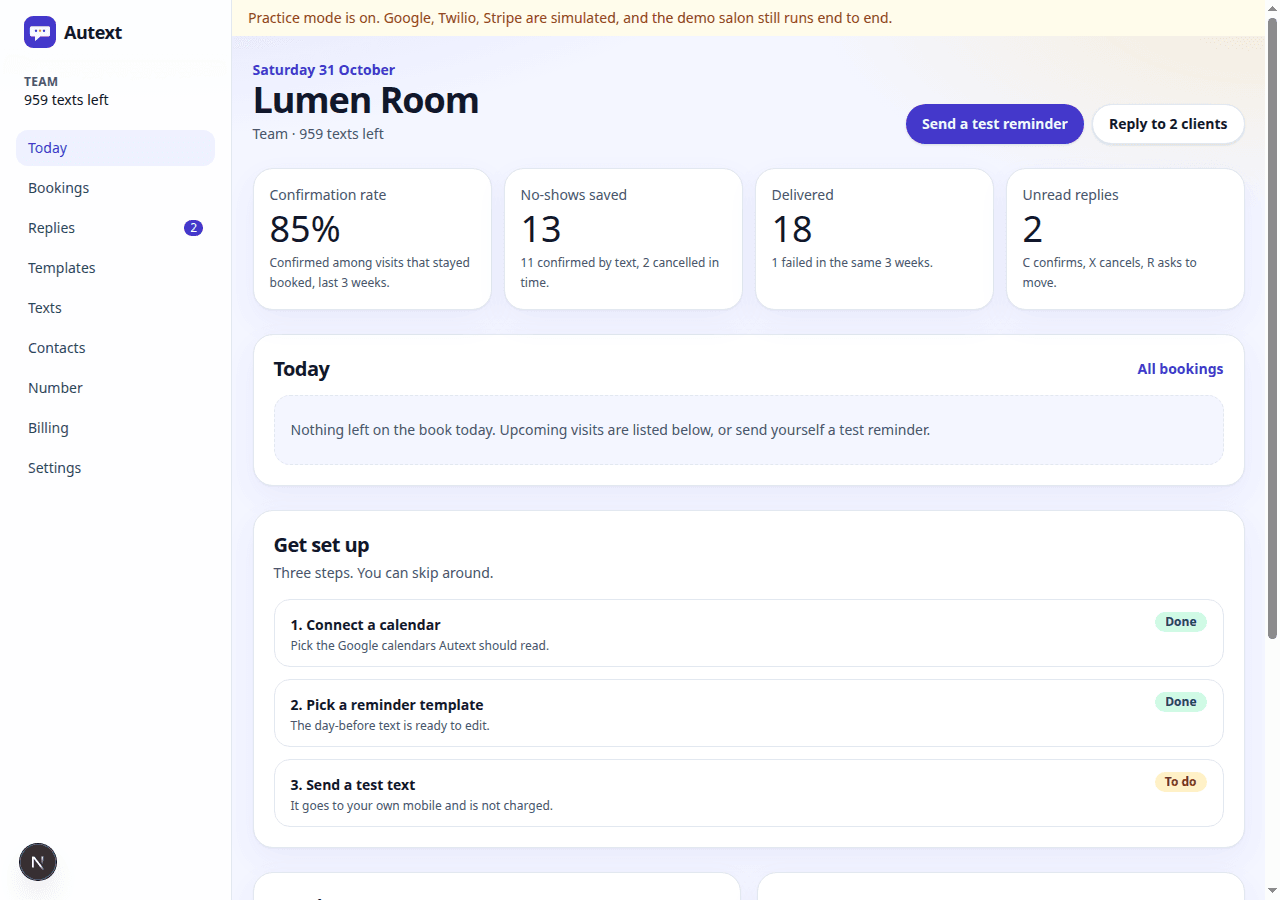Click the Delivered stat card
The image size is (1280, 900).
click(x=874, y=239)
